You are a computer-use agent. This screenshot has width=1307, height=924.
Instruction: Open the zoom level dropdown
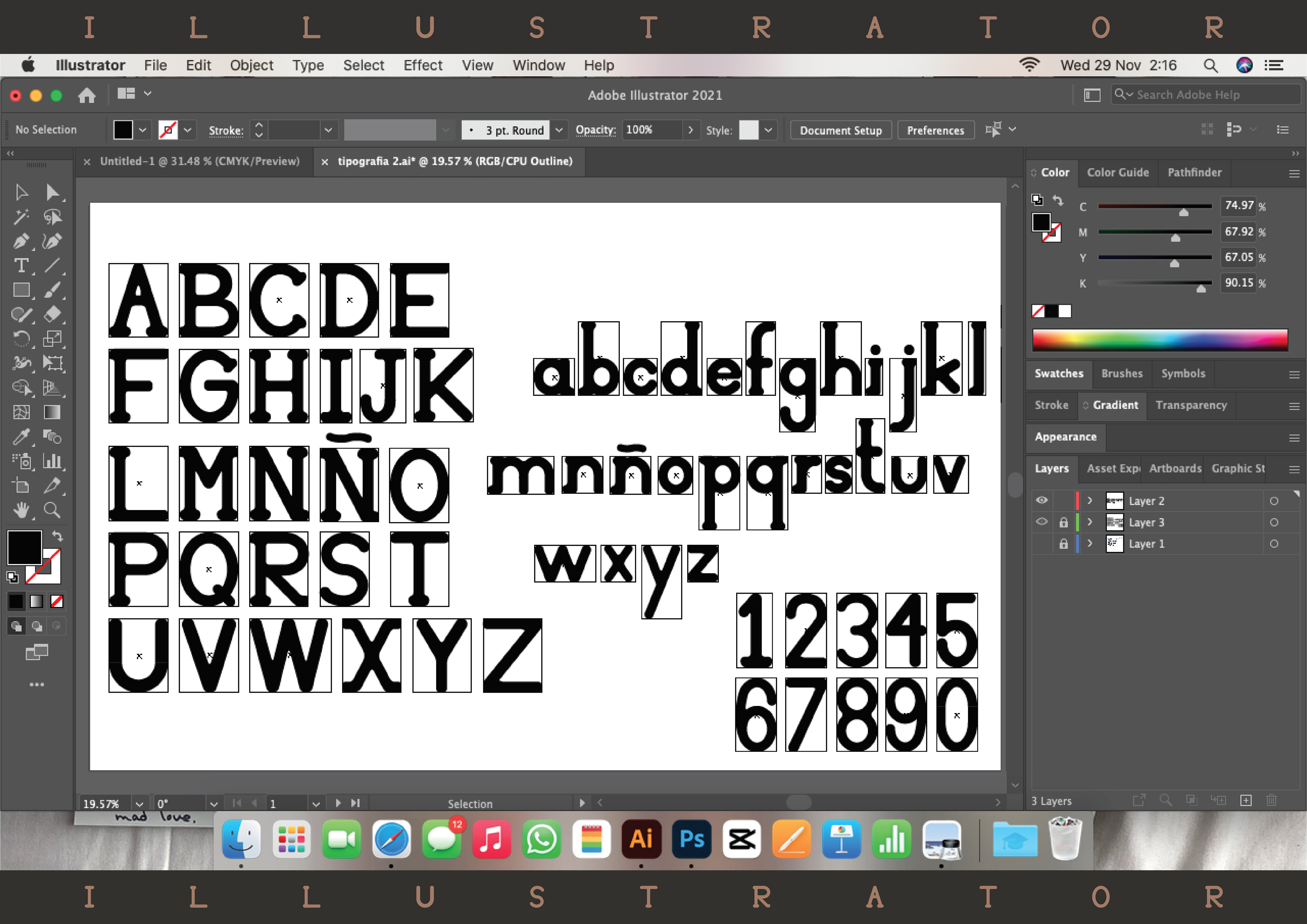(x=139, y=803)
